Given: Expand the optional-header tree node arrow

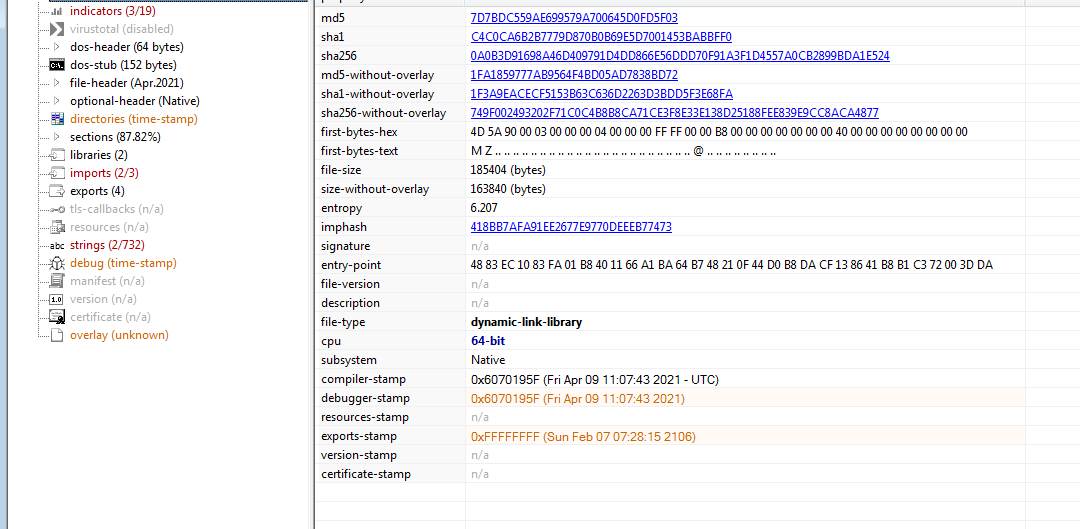Looking at the screenshot, I should [57, 101].
